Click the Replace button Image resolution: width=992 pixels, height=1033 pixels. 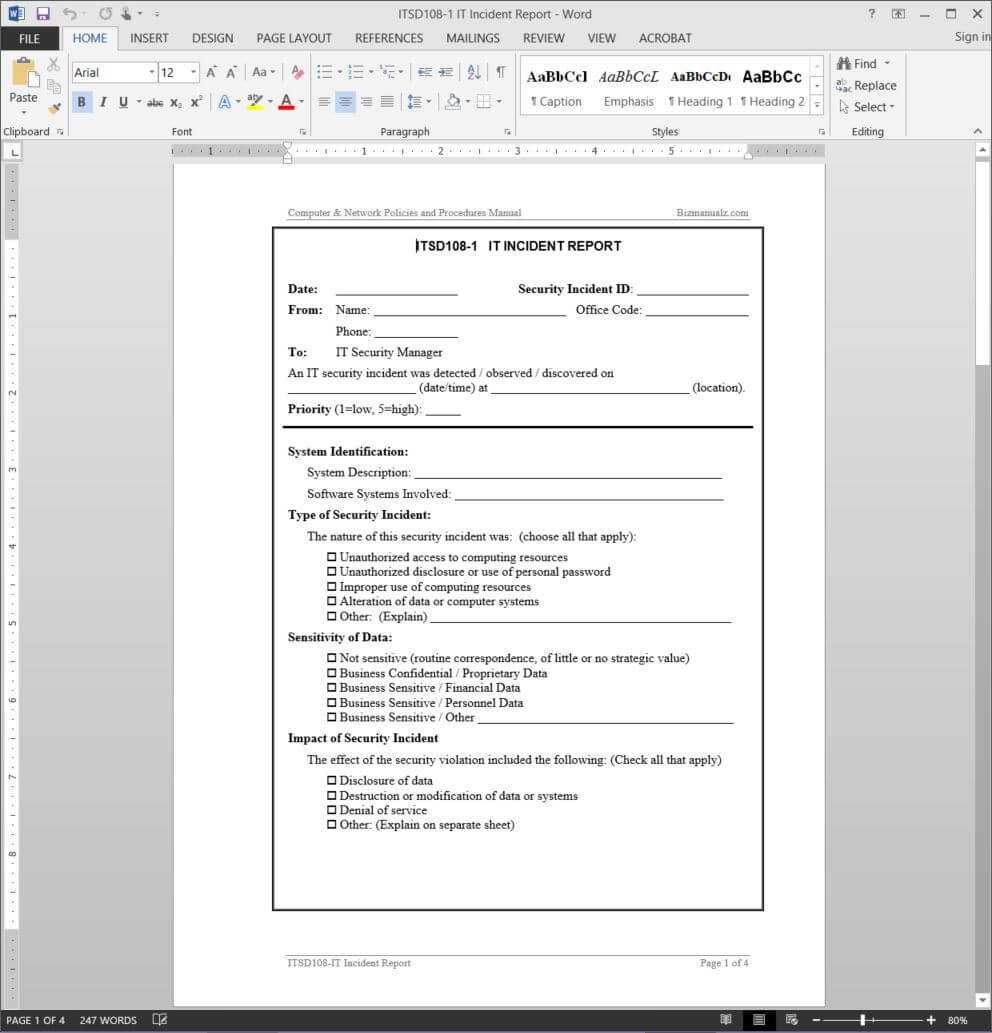tap(866, 85)
